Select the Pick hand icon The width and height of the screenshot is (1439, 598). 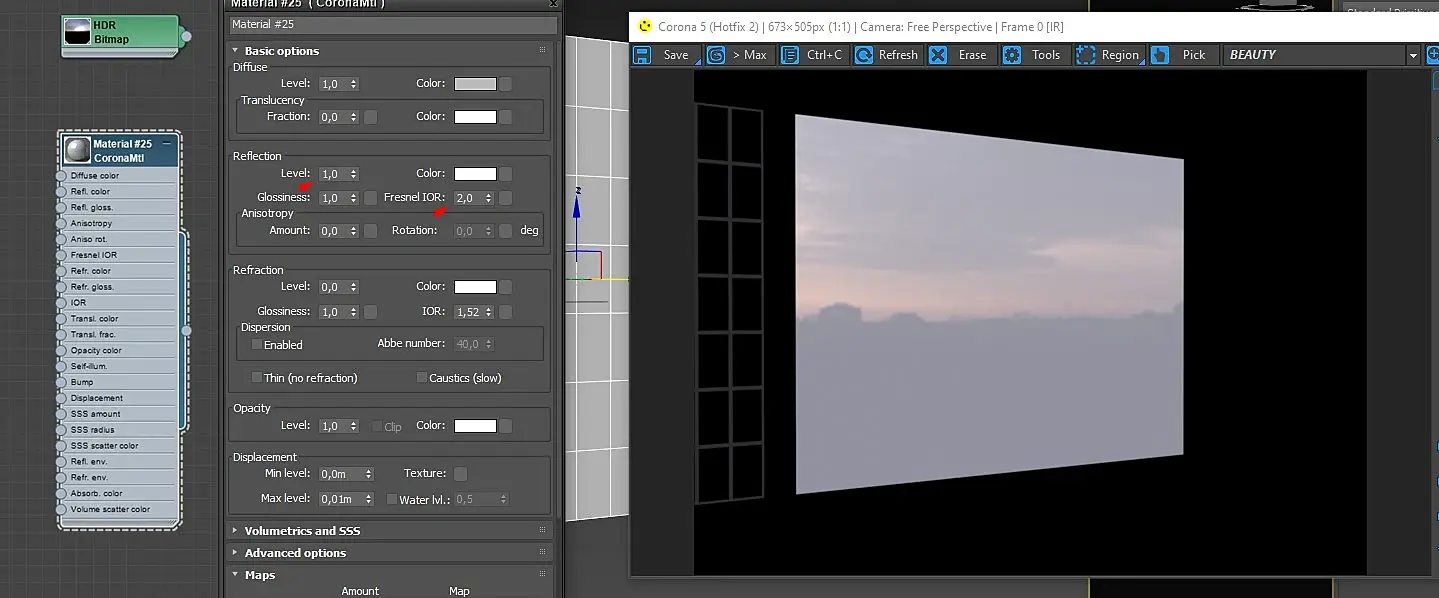(1160, 55)
